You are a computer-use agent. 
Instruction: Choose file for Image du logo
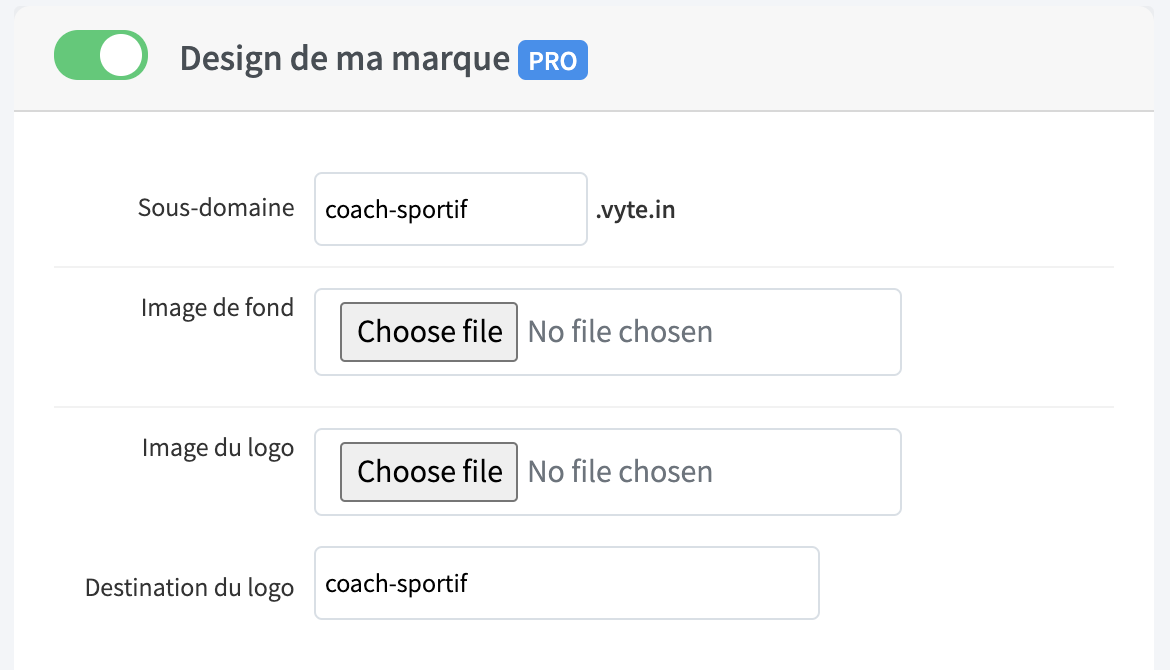(x=429, y=472)
